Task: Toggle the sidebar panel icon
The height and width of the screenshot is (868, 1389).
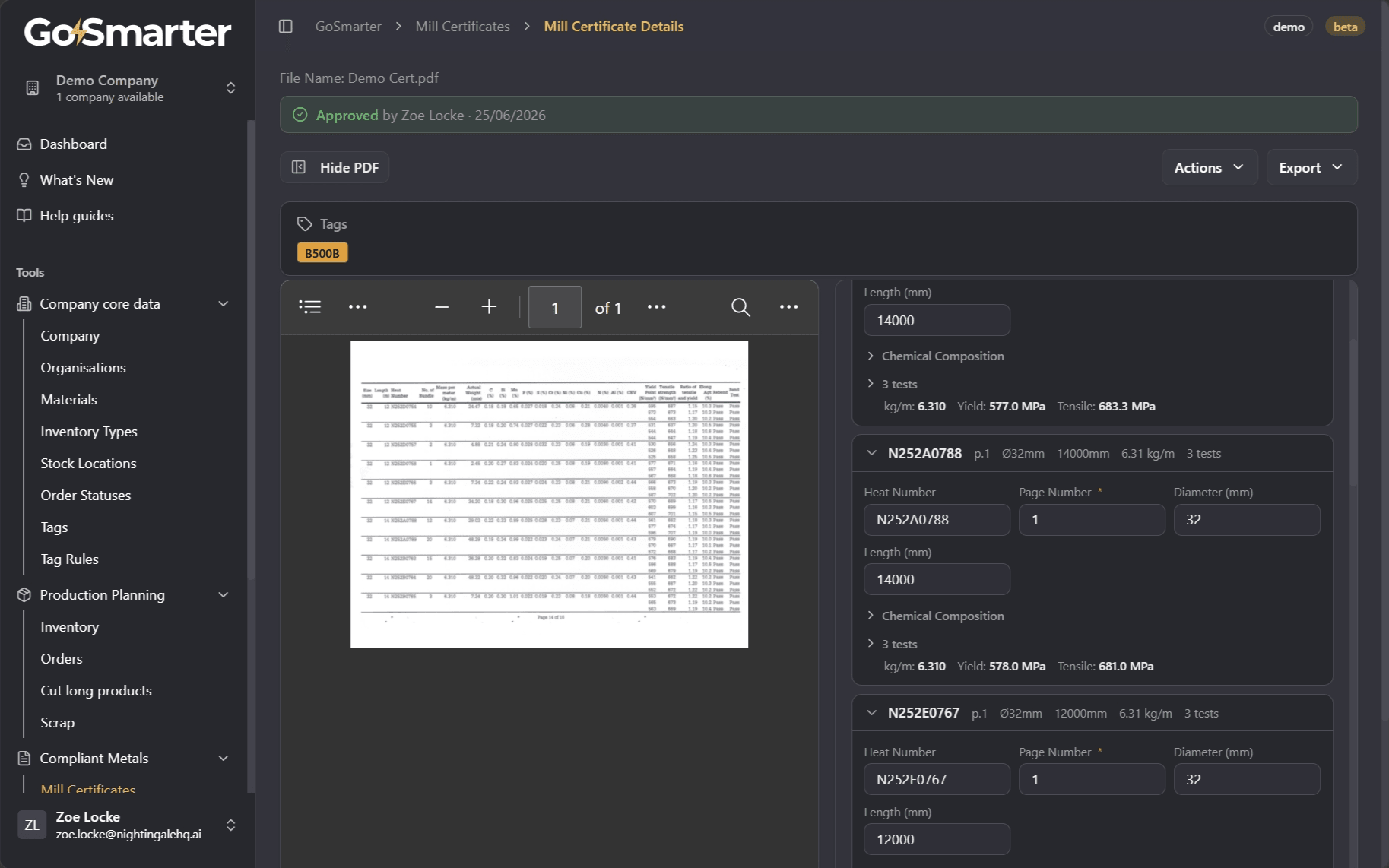Action: tap(286, 27)
